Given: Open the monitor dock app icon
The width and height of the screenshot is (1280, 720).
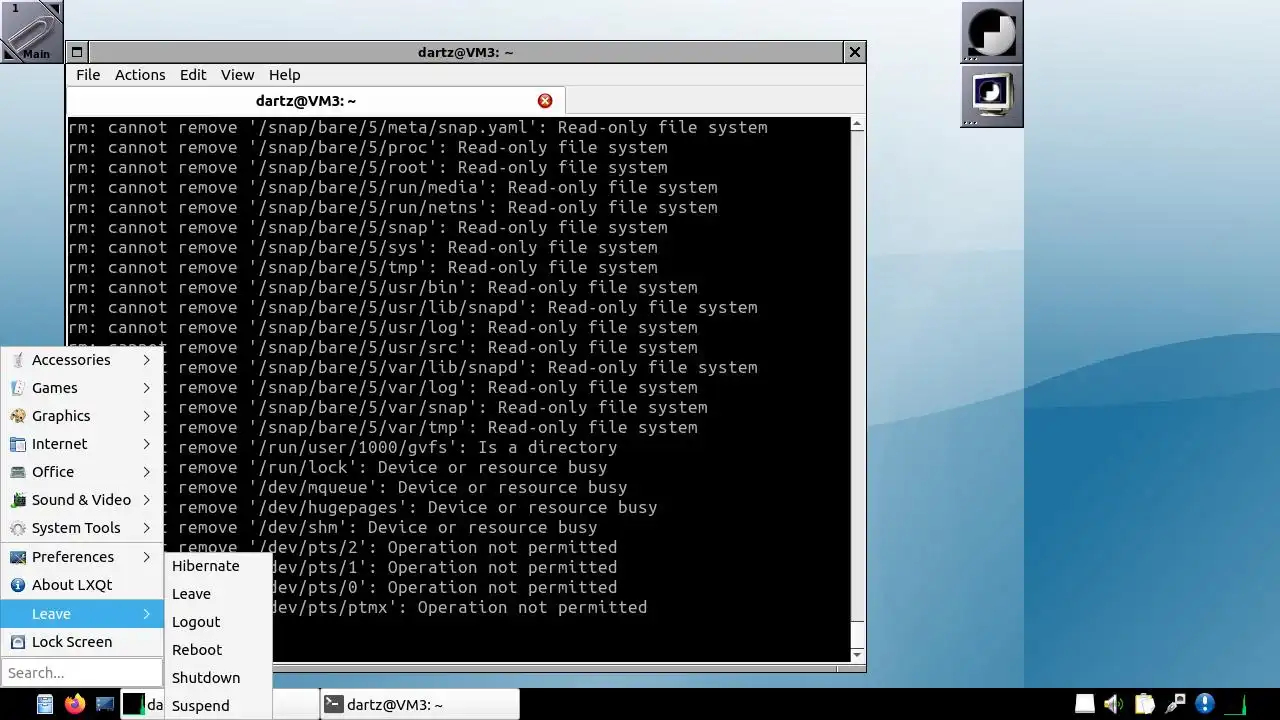Looking at the screenshot, I should click(x=992, y=96).
